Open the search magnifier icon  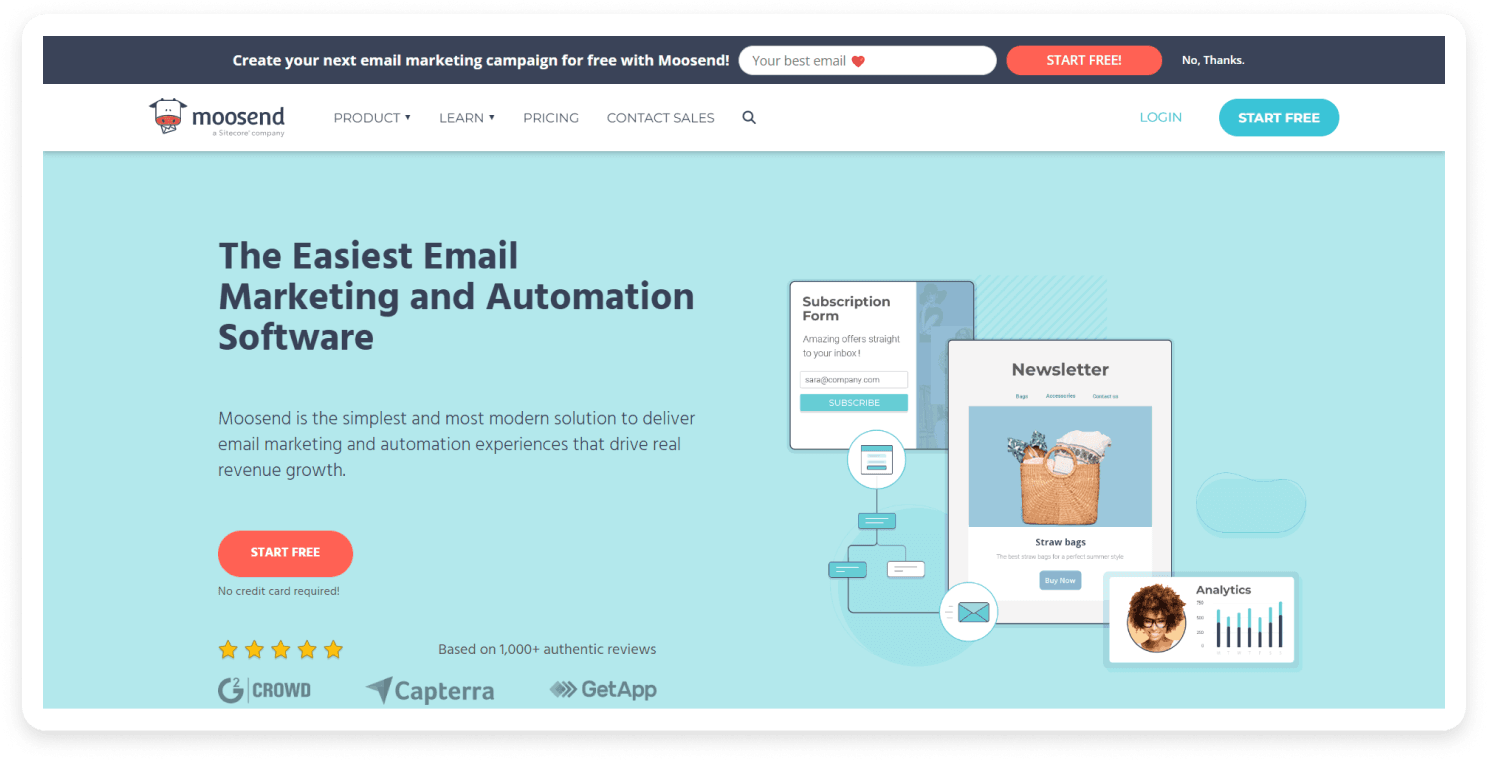749,118
